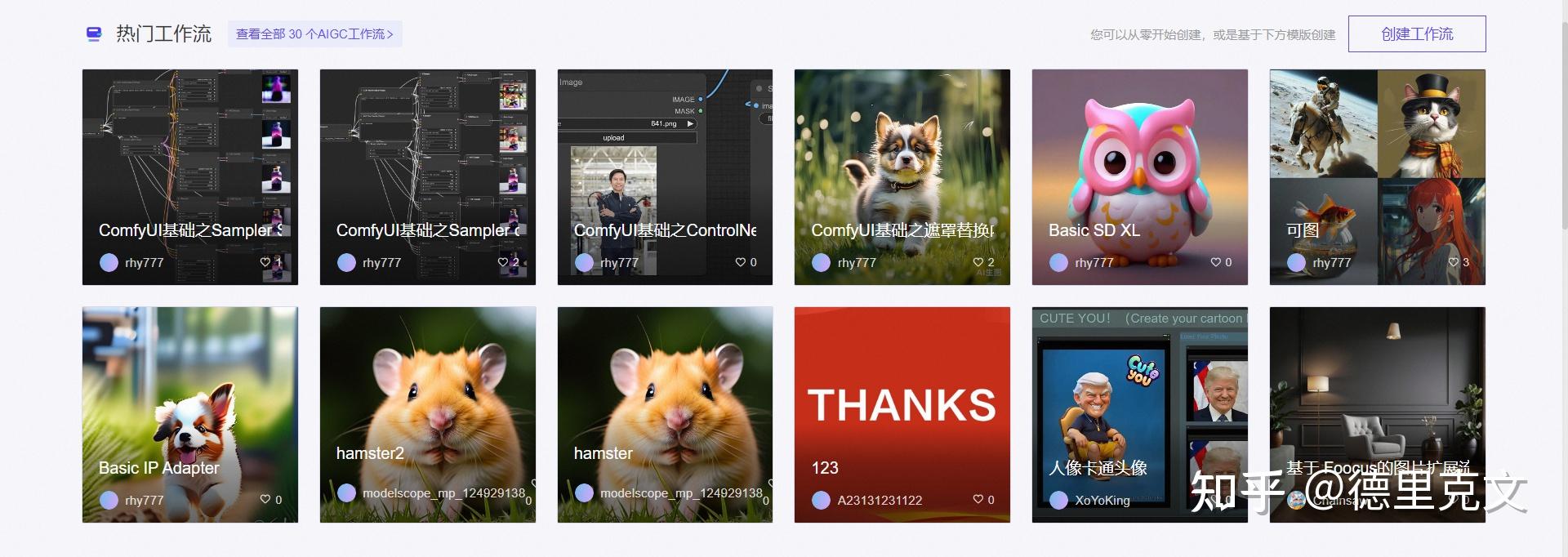Like the 可图 workflow via heart icon
This screenshot has width=1568, height=557.
coord(1453,262)
